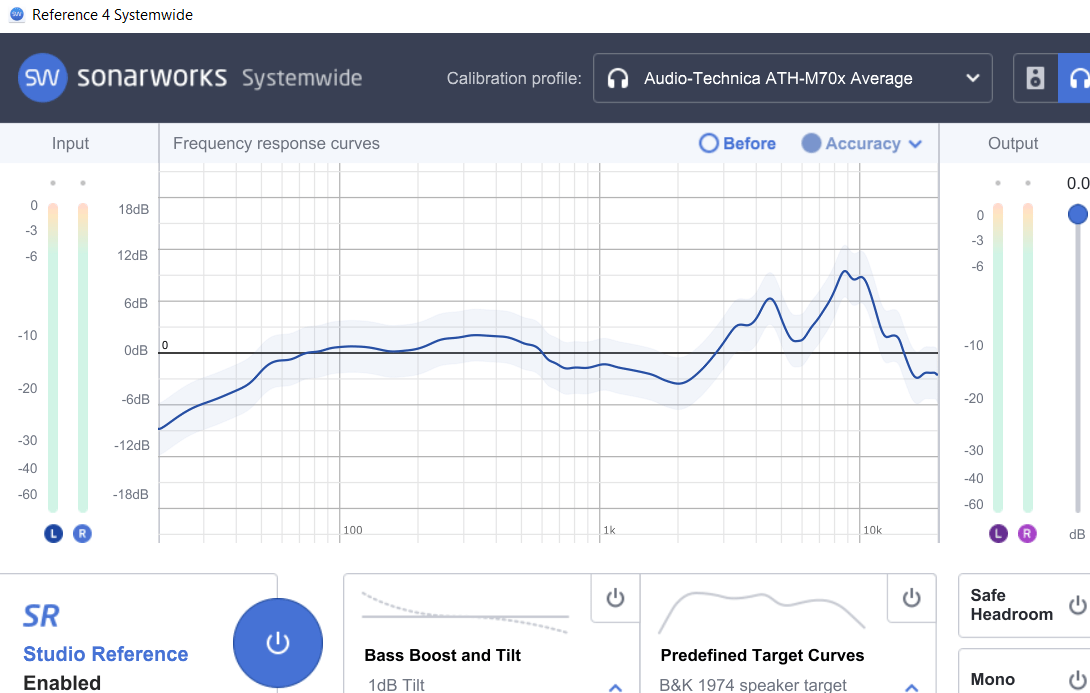
Task: Click the Safe Headroom label
Action: [x=1011, y=605]
